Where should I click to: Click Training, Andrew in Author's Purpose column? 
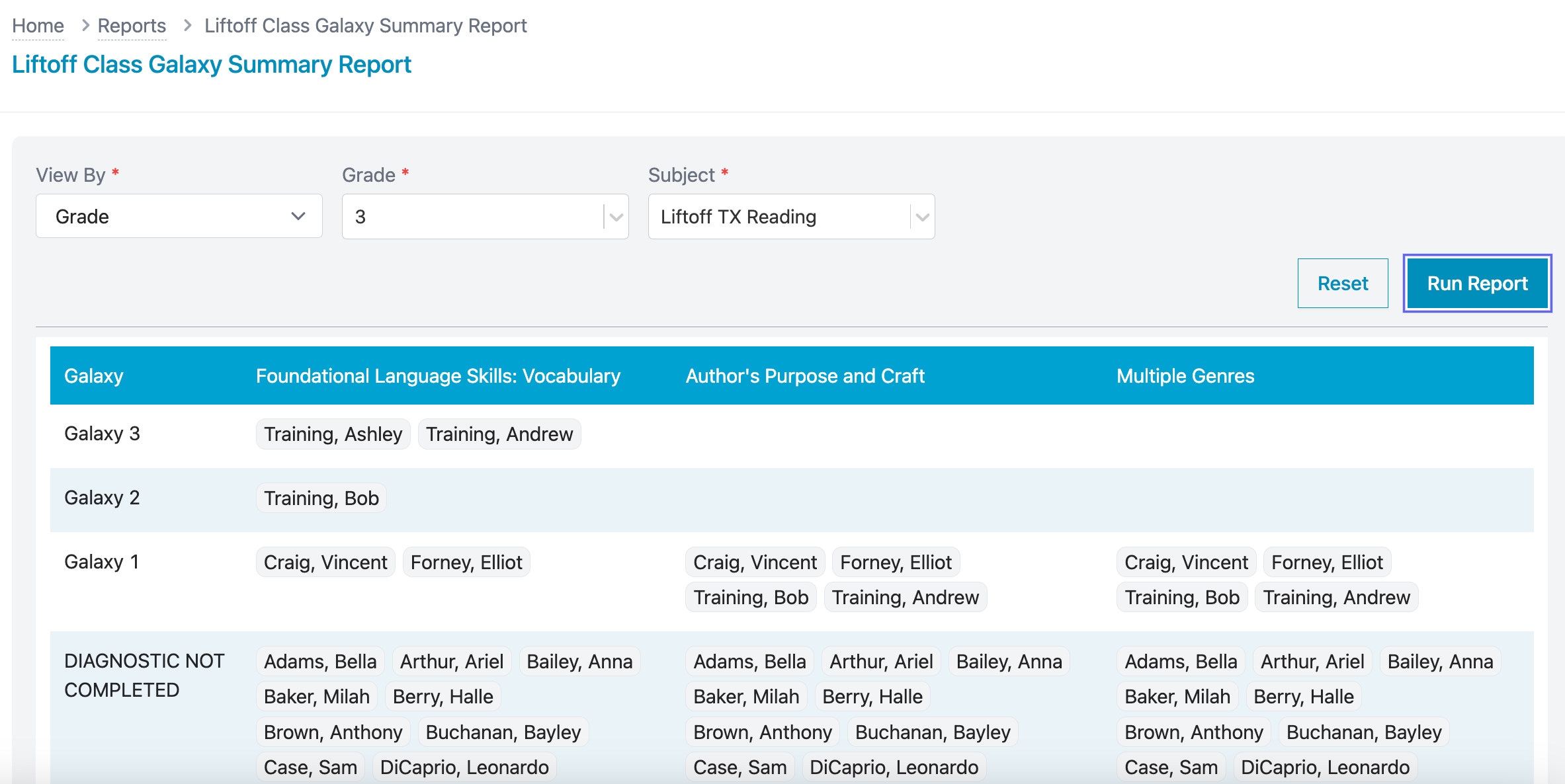[905, 597]
